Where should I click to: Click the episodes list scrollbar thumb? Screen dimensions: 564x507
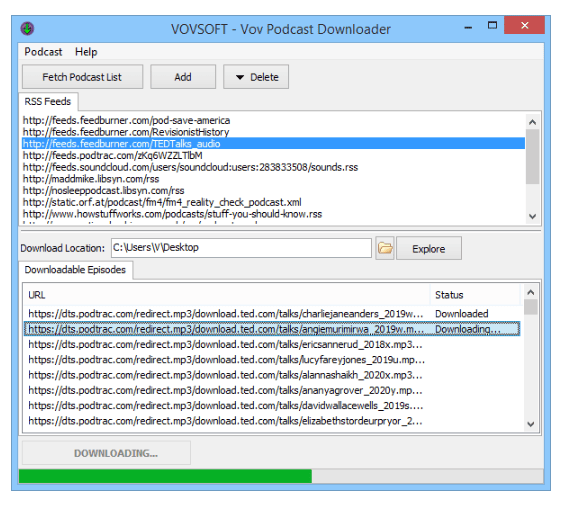tap(531, 307)
